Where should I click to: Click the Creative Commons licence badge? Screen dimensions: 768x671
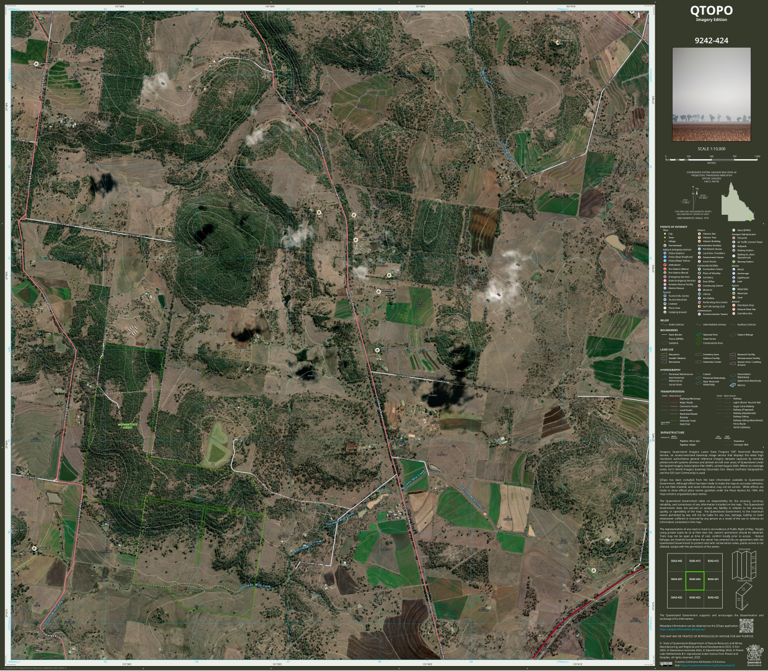665,664
